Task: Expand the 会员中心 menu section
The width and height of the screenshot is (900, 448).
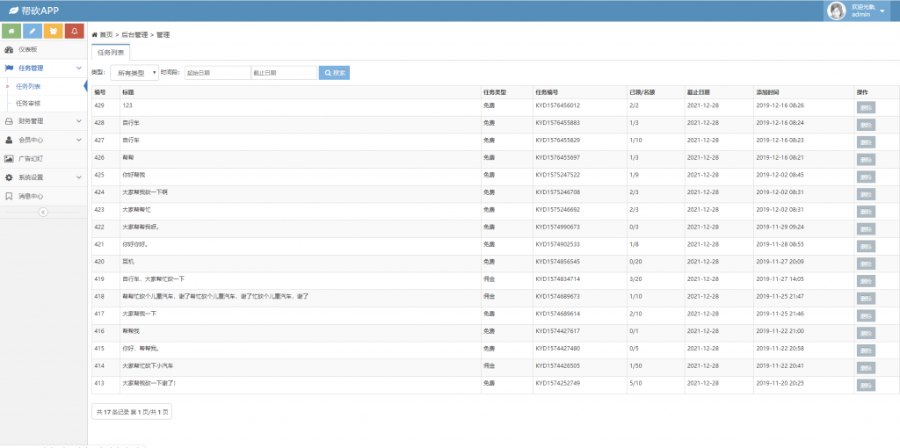Action: pyautogui.click(x=79, y=140)
